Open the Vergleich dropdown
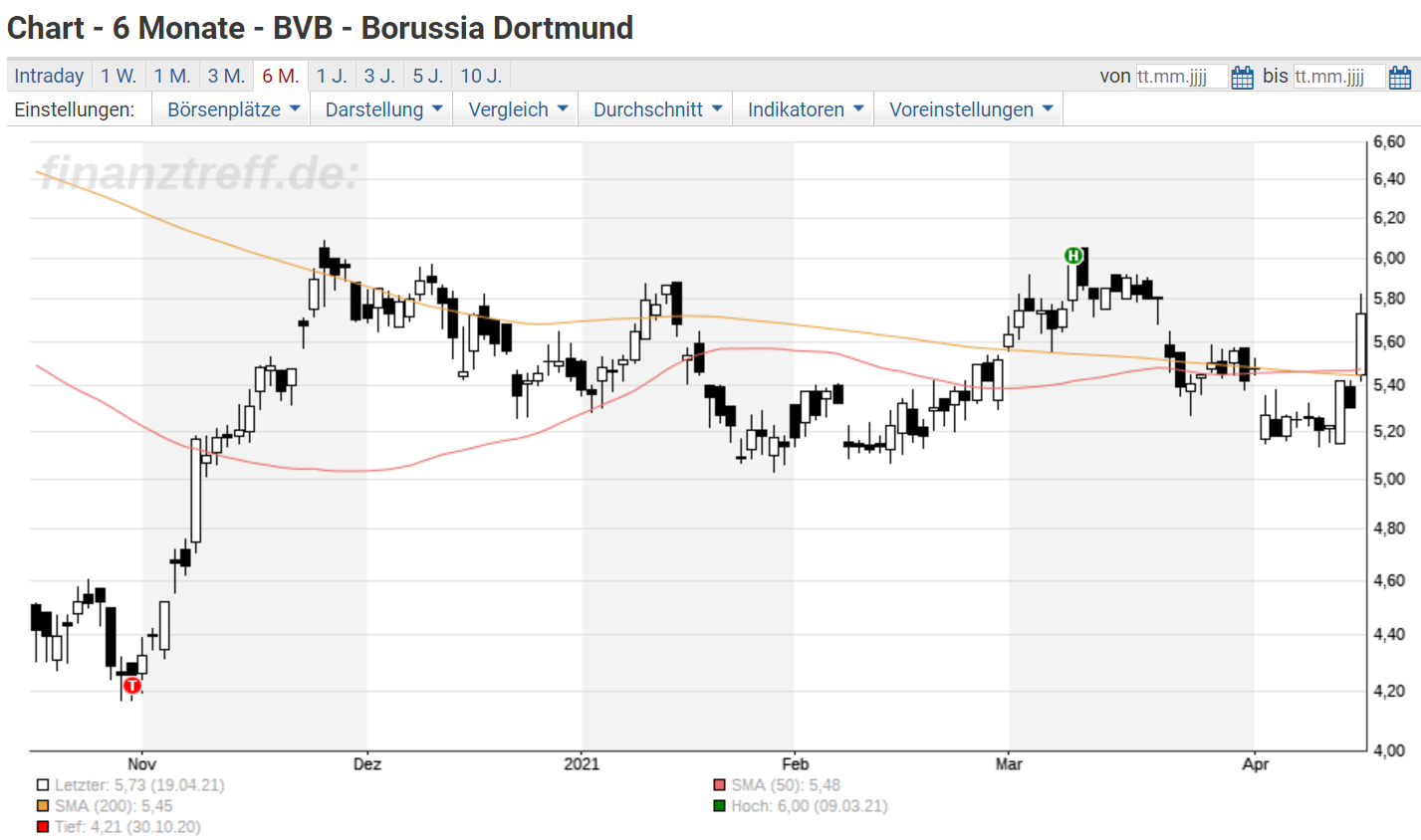Viewport: 1421px width, 840px height. [516, 109]
